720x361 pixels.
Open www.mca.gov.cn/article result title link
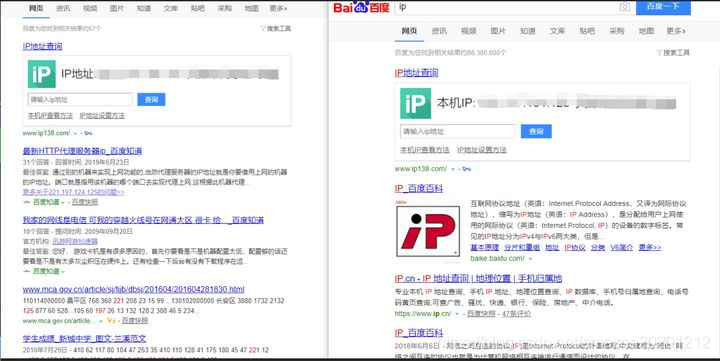point(133,289)
